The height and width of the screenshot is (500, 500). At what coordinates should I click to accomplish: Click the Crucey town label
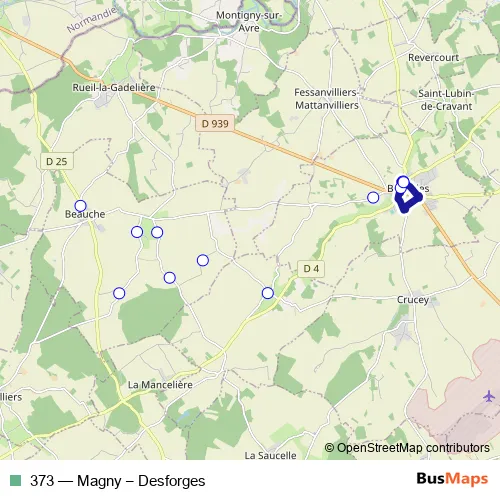[413, 300]
